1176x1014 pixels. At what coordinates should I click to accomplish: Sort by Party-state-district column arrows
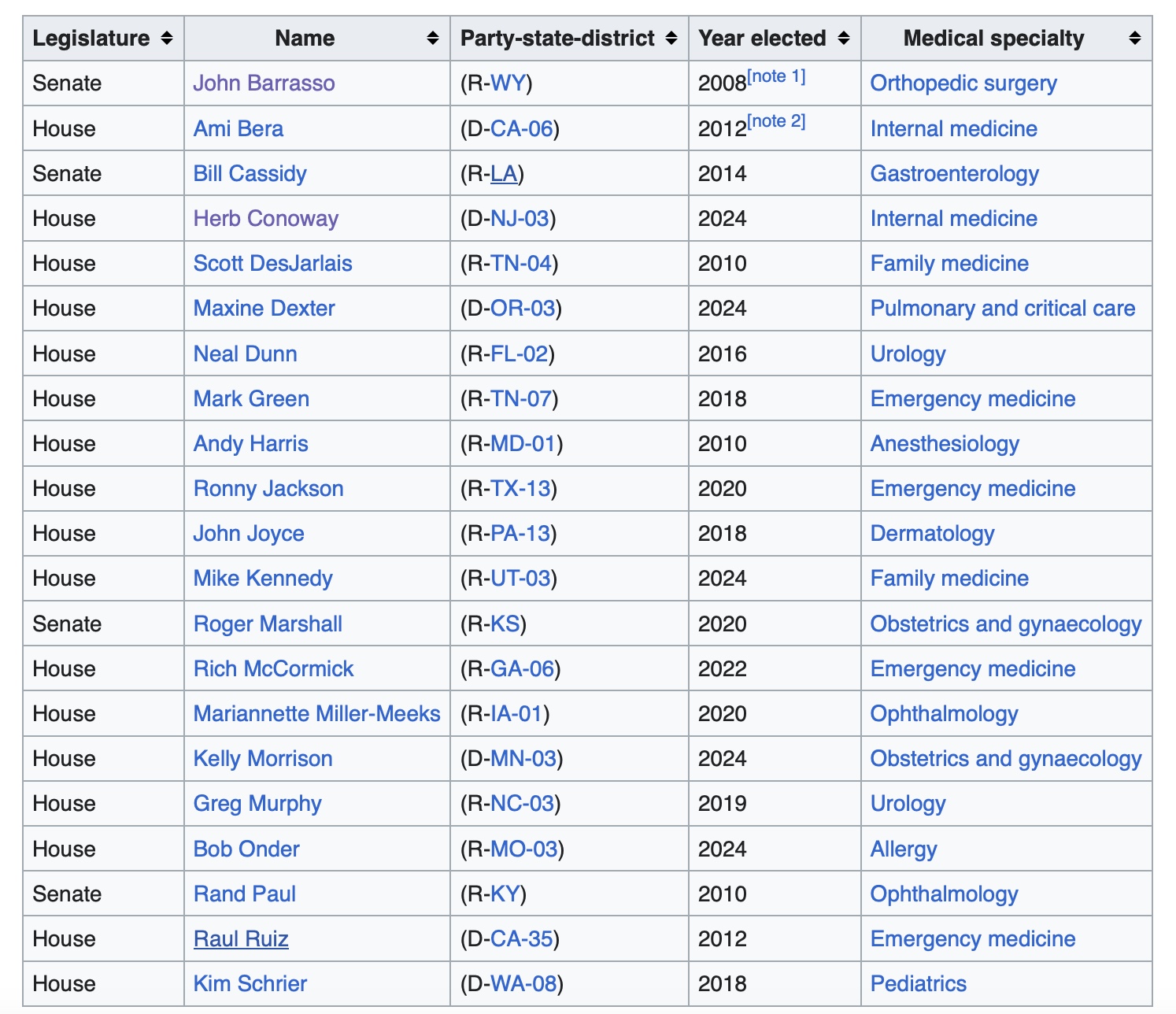[x=671, y=39]
